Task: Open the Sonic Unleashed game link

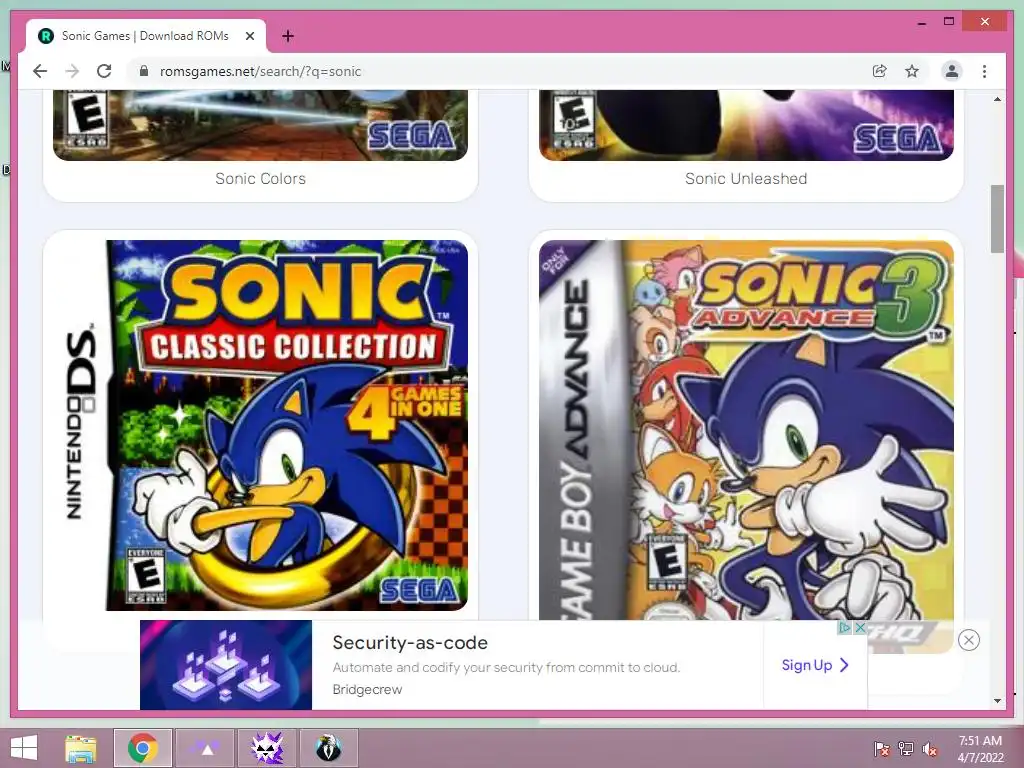Action: [746, 178]
